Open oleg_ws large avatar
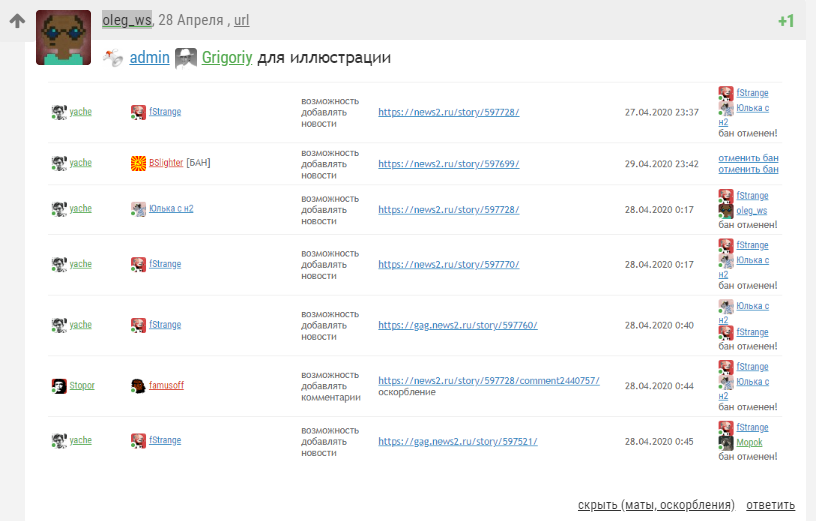Viewport: 816px width, 521px height. [x=63, y=37]
